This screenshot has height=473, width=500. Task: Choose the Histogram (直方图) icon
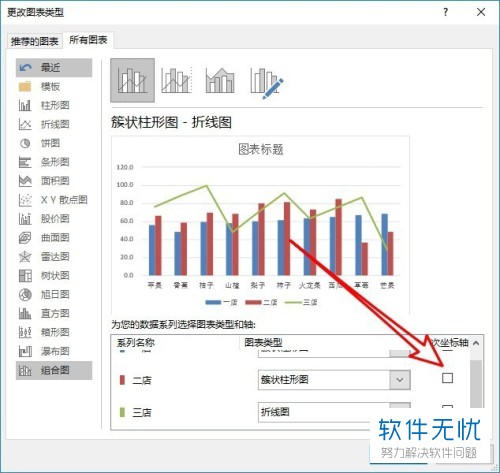(25, 313)
